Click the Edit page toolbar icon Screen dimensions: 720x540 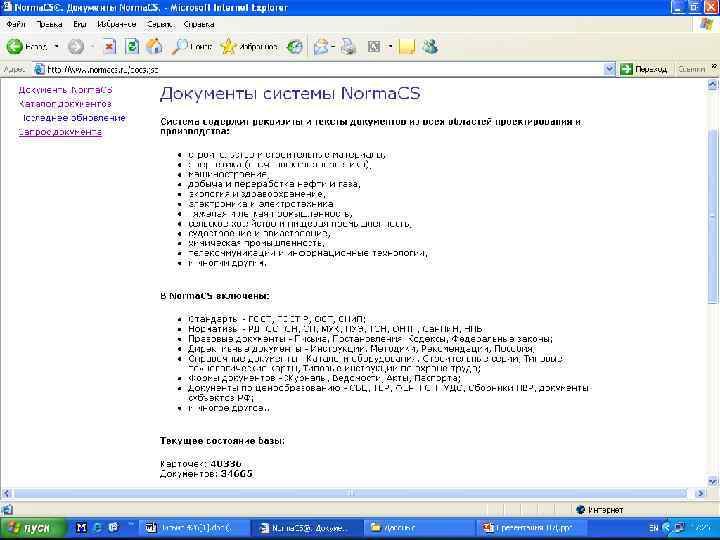click(x=374, y=46)
